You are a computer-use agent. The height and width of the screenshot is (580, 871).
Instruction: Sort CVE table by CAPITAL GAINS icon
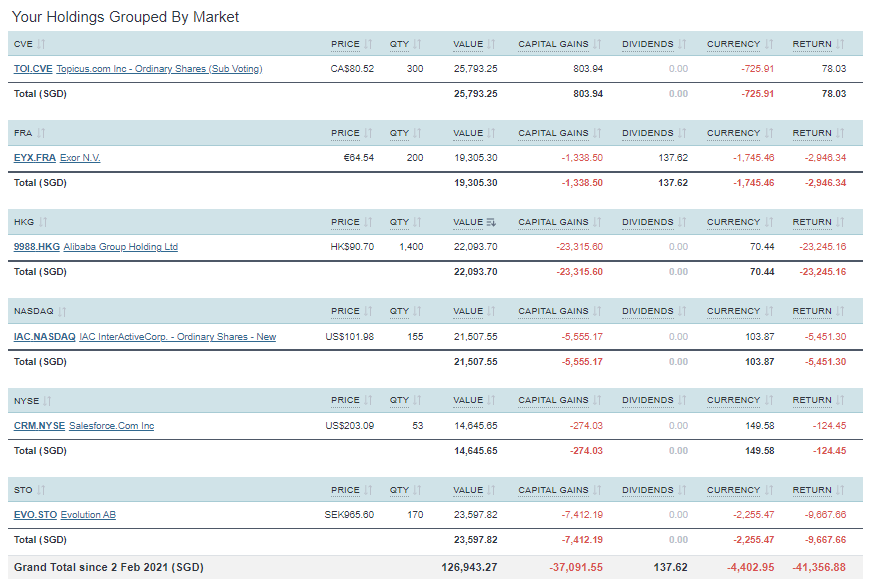(x=597, y=44)
